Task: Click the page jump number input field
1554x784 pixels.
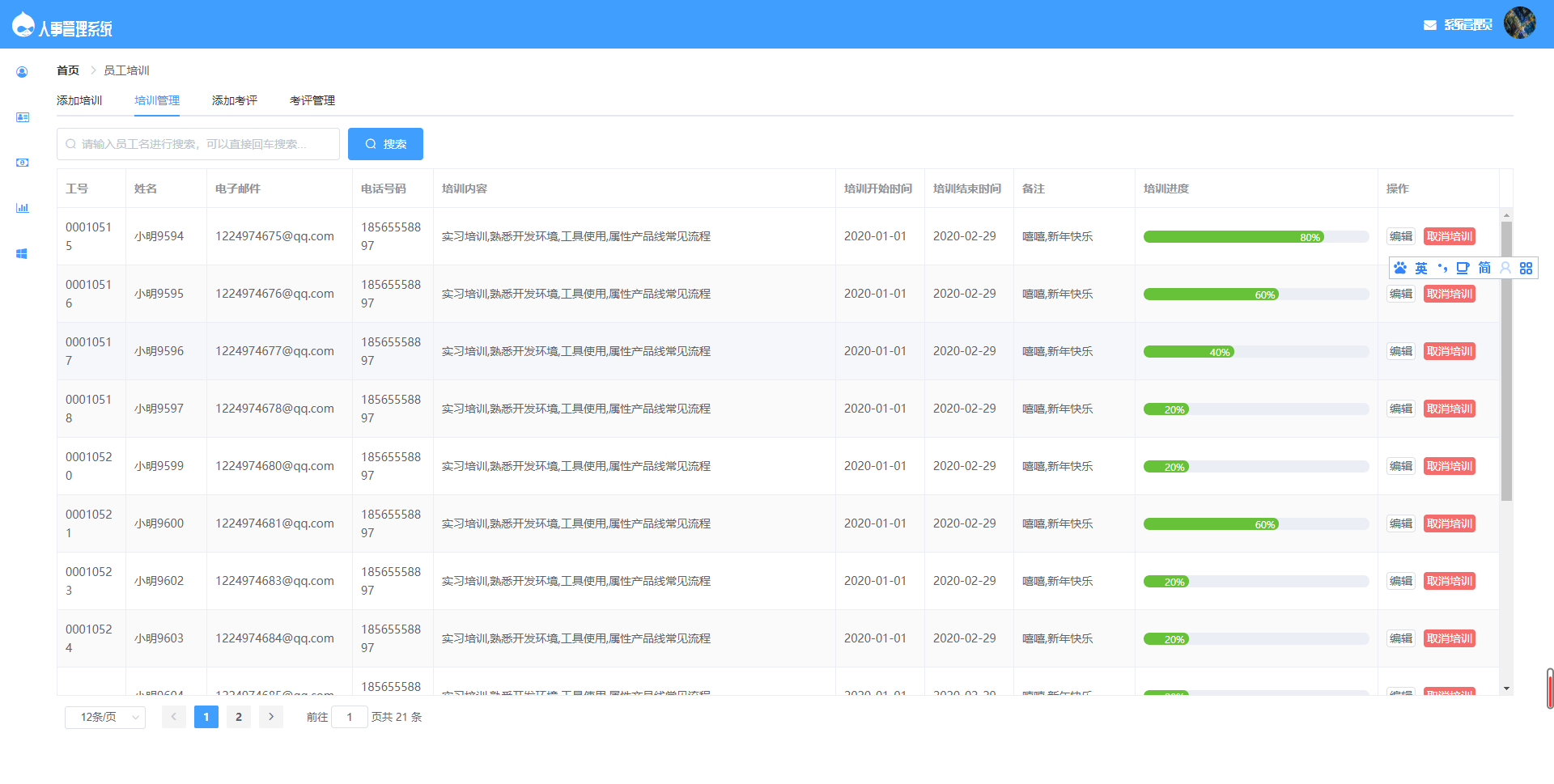Action: pos(349,717)
